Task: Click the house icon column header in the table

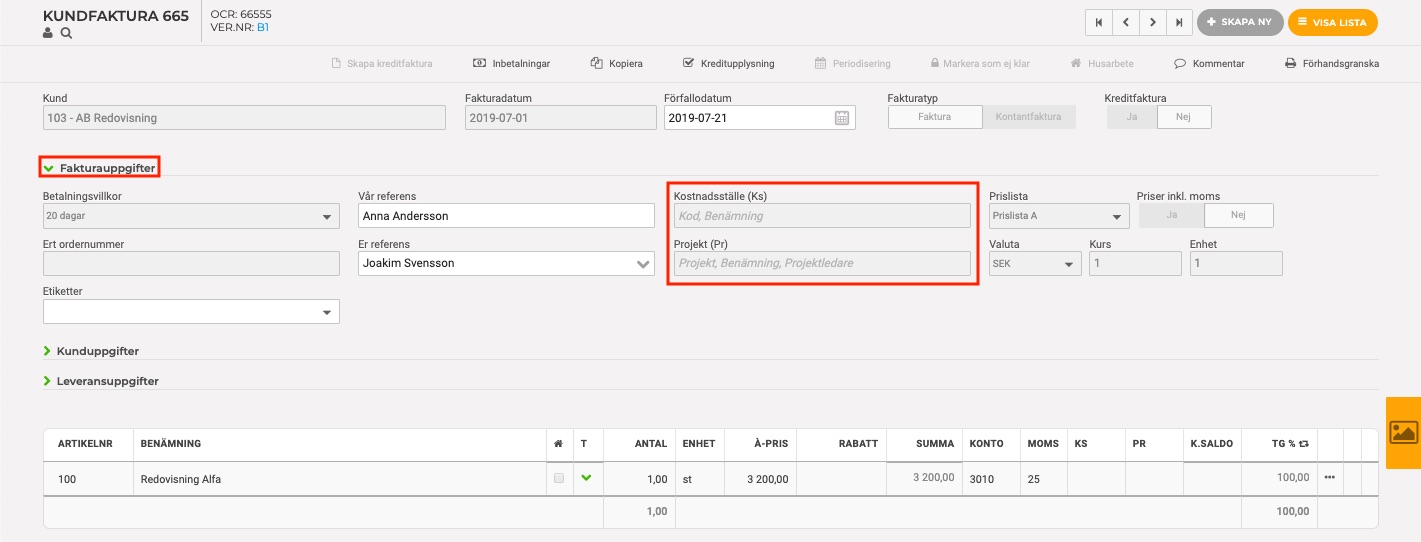Action: point(558,443)
